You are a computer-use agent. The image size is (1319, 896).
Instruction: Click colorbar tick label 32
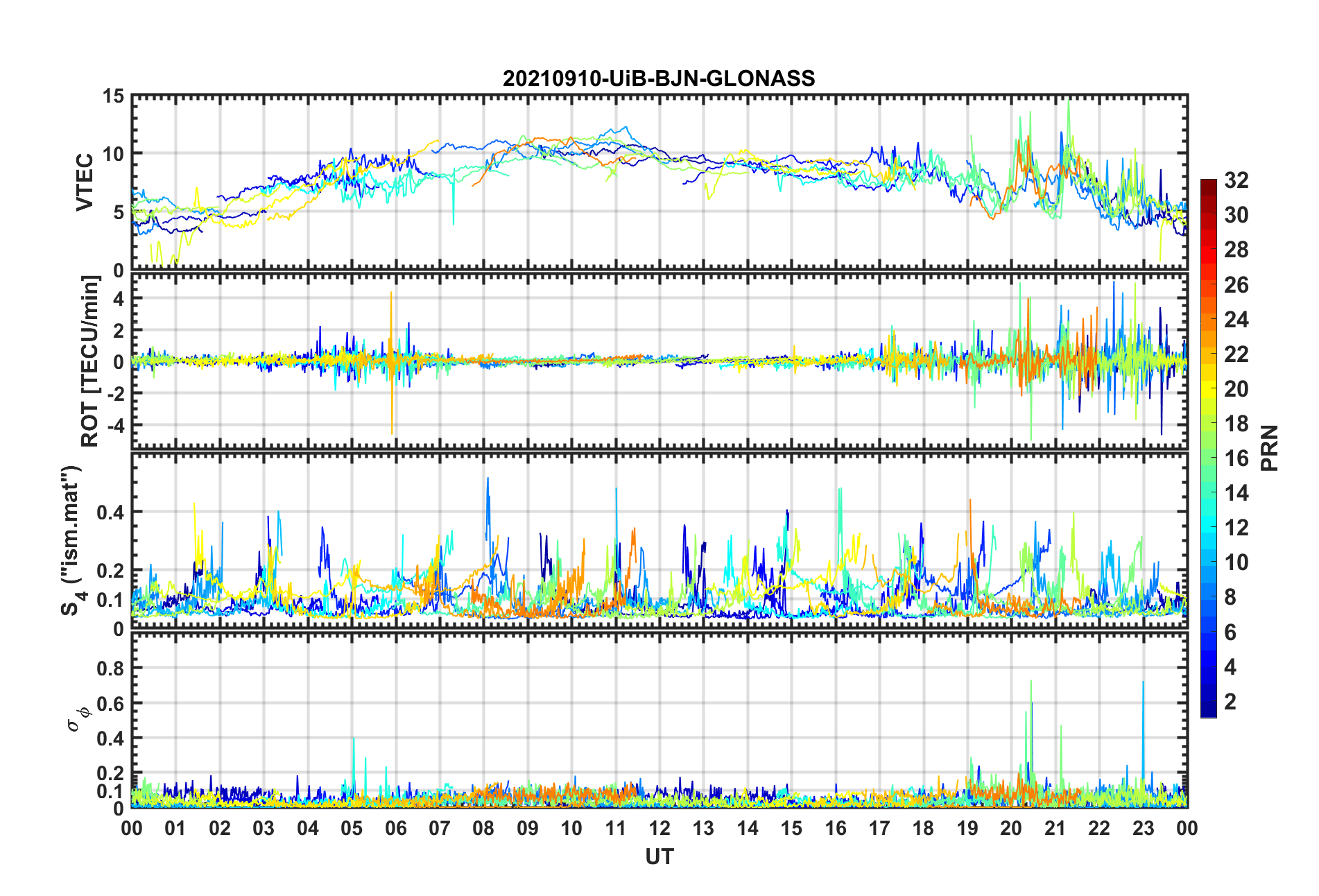pos(1236,180)
